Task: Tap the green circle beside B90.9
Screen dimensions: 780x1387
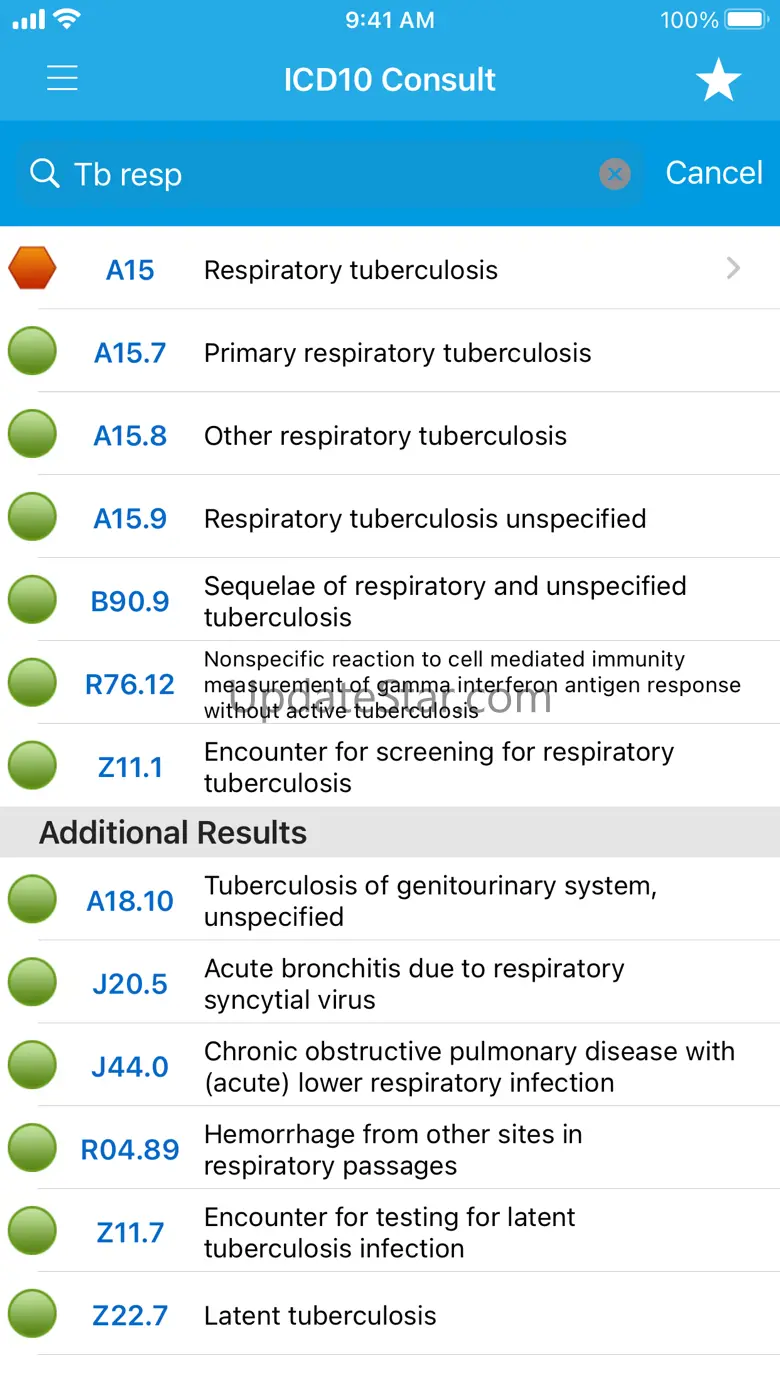Action: (x=32, y=601)
